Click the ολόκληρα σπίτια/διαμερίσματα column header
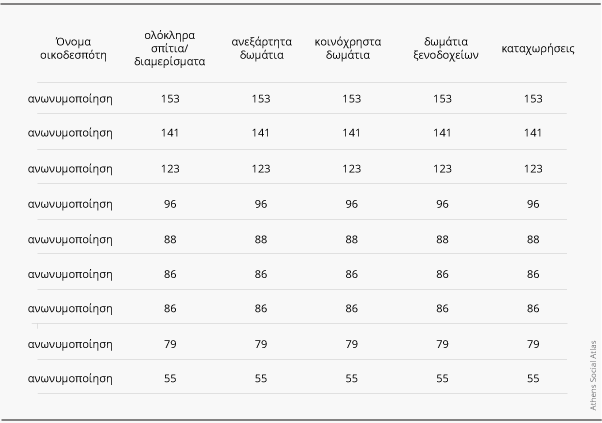The image size is (602, 423). click(170, 48)
